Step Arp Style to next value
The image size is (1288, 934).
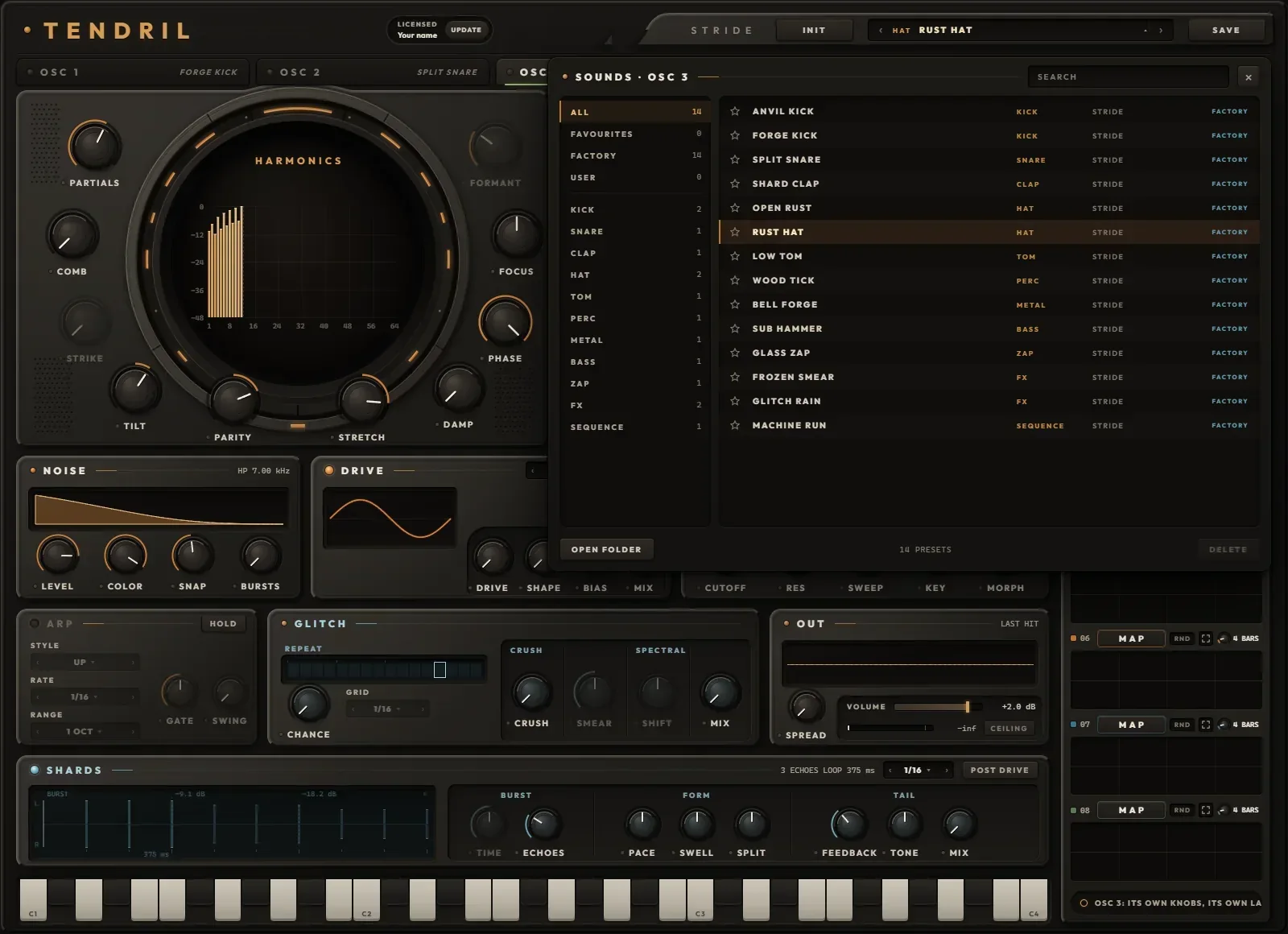tap(134, 662)
